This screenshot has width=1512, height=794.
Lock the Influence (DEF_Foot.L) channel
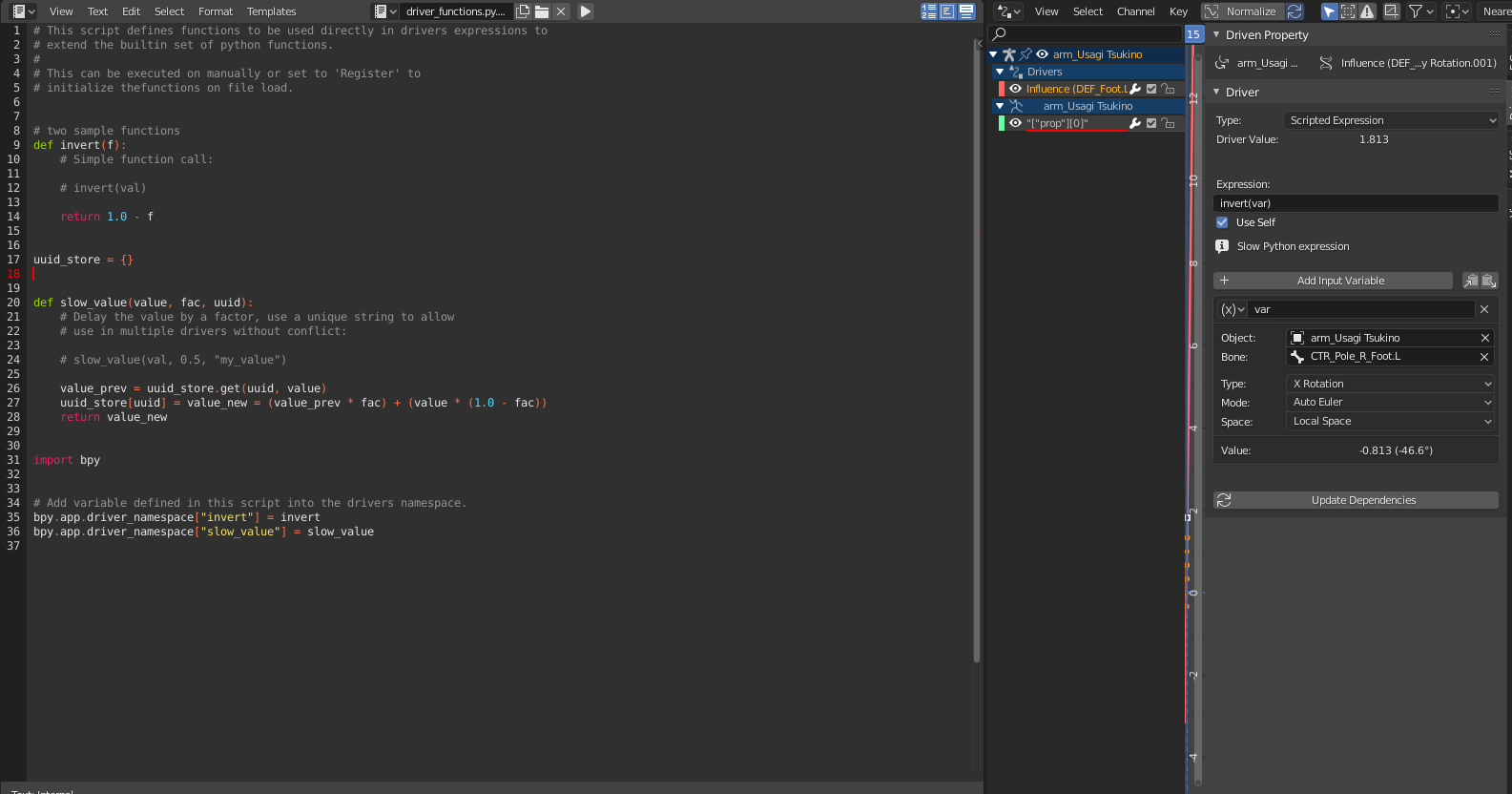1168,89
